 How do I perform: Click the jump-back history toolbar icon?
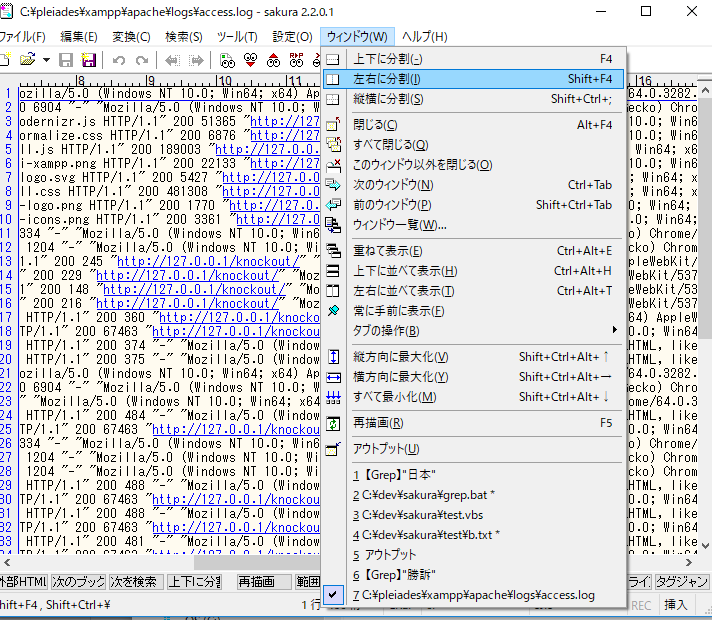(173, 60)
